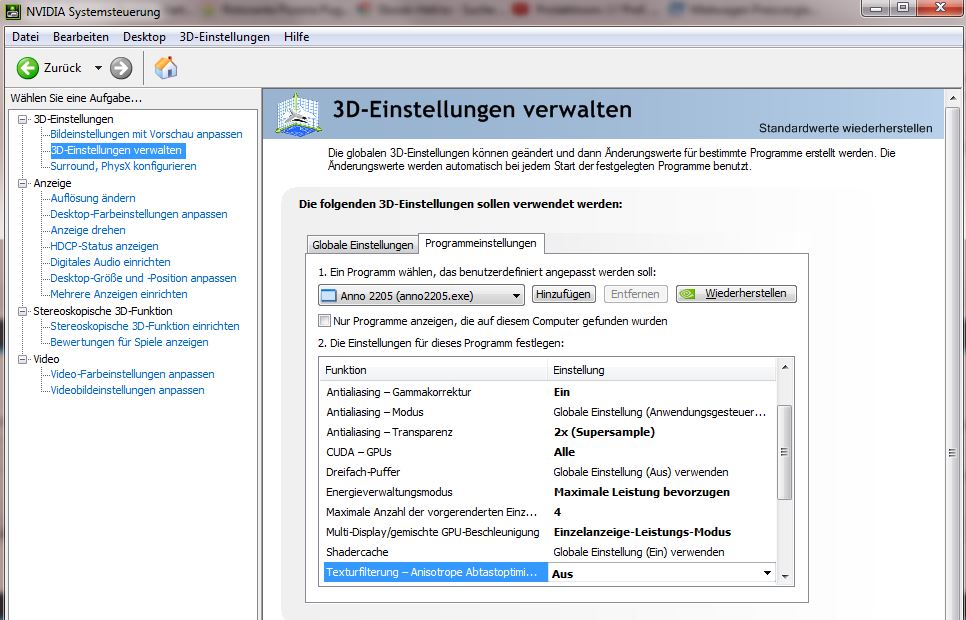Collapse the Video tree node
The width and height of the screenshot is (966, 620).
tap(24, 359)
